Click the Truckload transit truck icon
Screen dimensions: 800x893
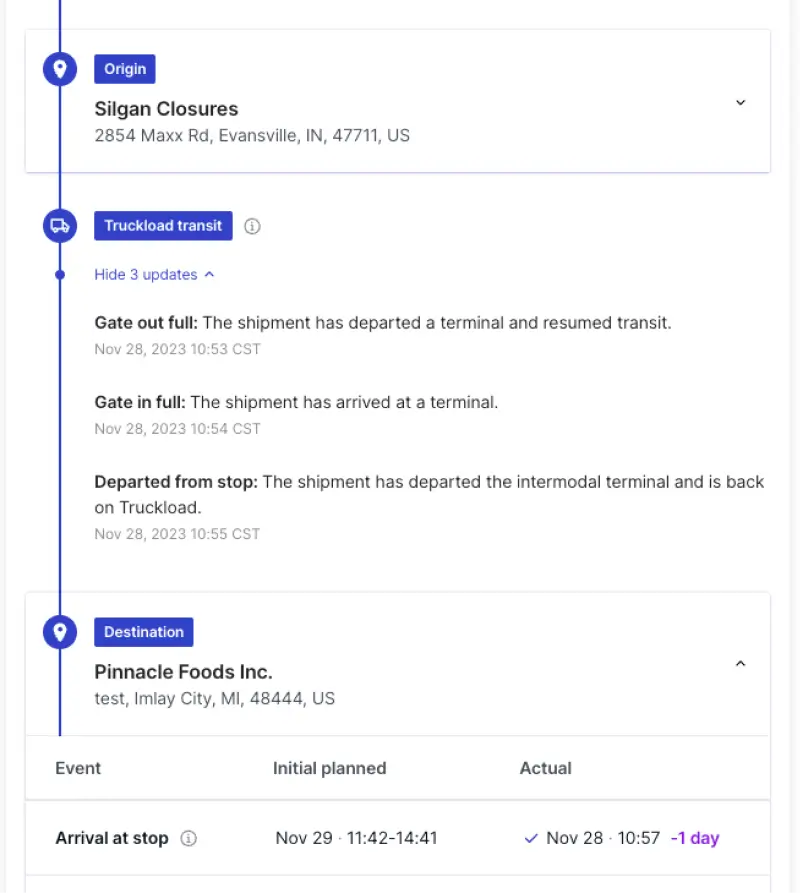coord(60,226)
